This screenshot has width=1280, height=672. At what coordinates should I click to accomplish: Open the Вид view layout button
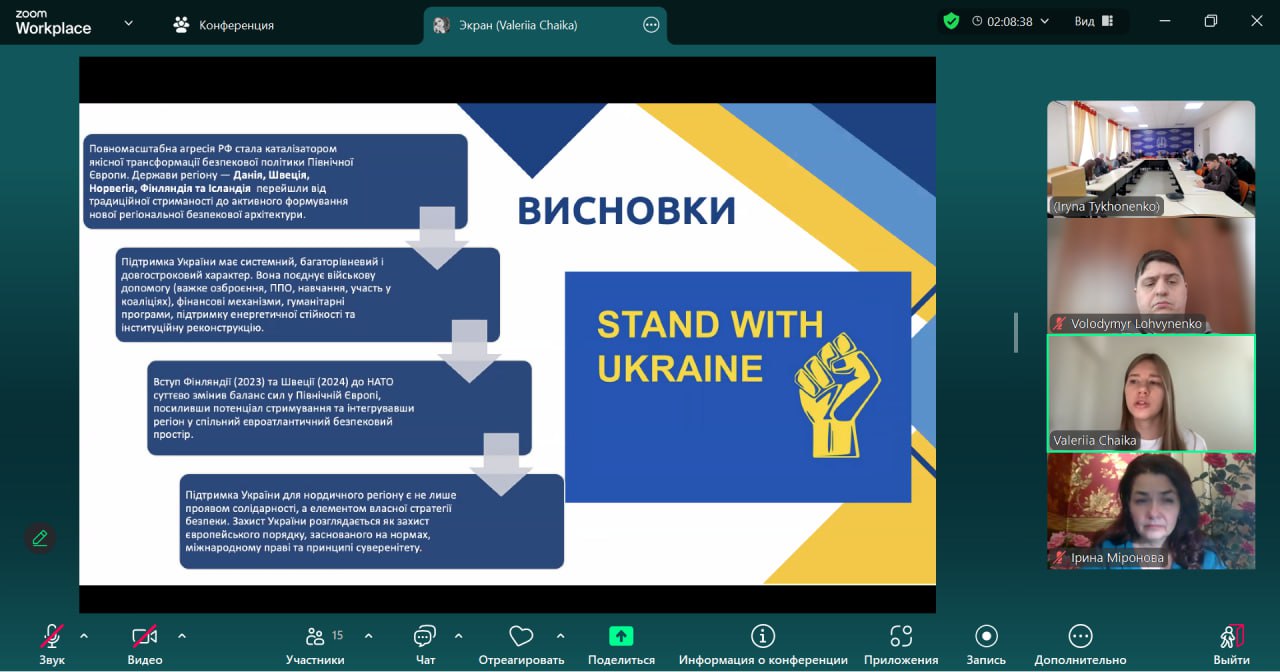(1094, 21)
